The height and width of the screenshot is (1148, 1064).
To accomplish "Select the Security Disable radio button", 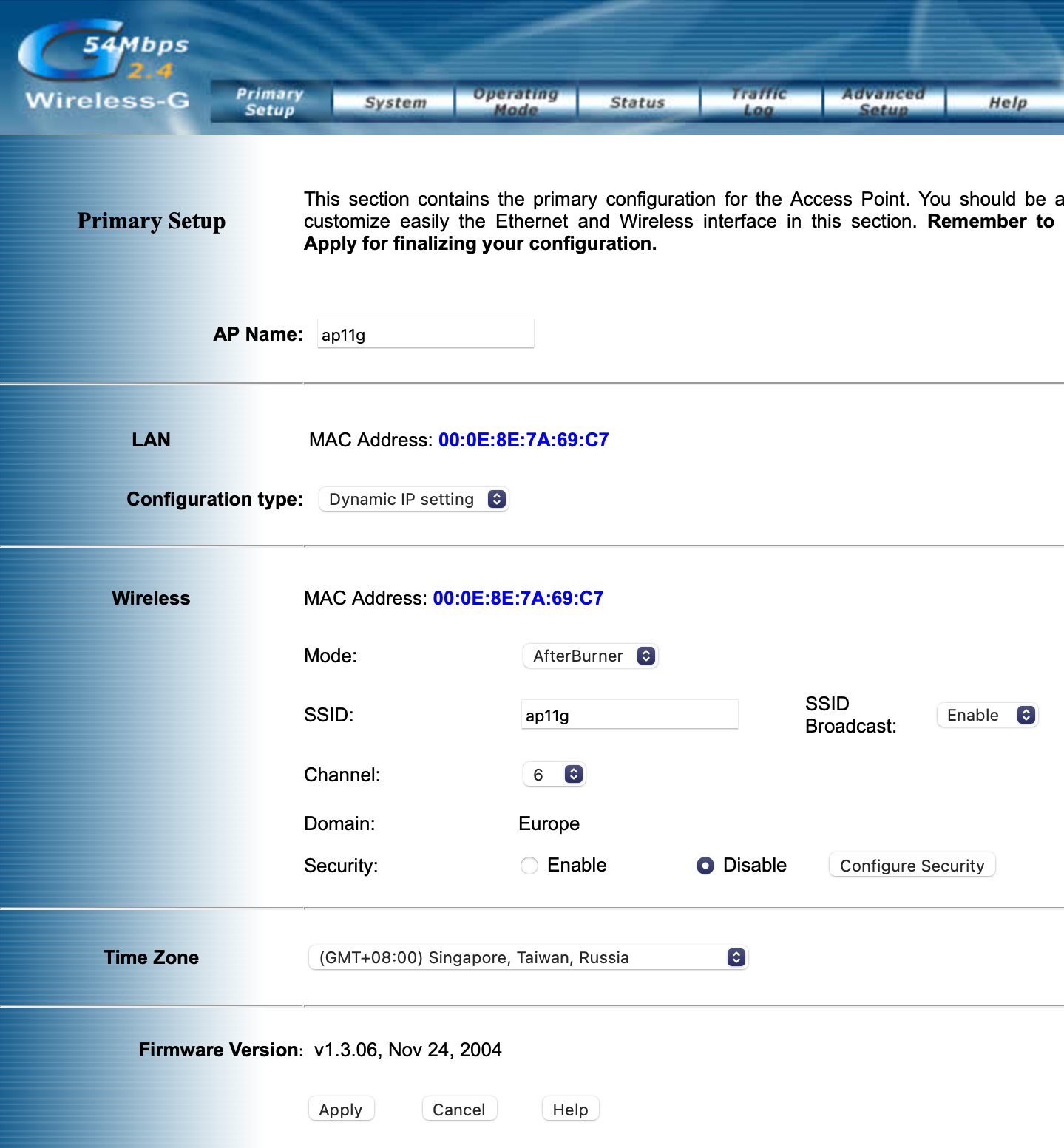I will 705,866.
